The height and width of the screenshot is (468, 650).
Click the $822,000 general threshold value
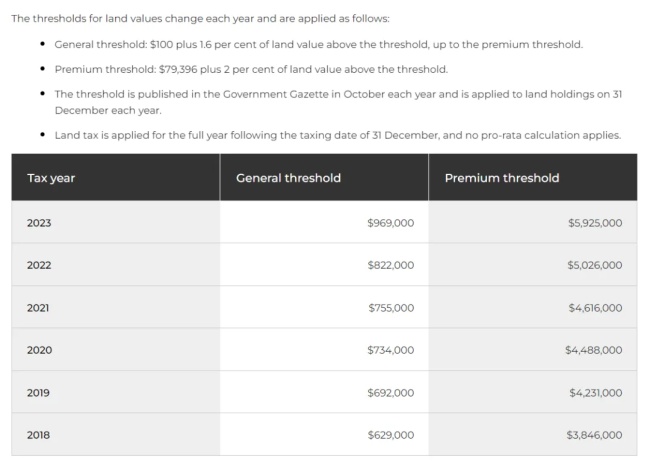click(x=390, y=265)
